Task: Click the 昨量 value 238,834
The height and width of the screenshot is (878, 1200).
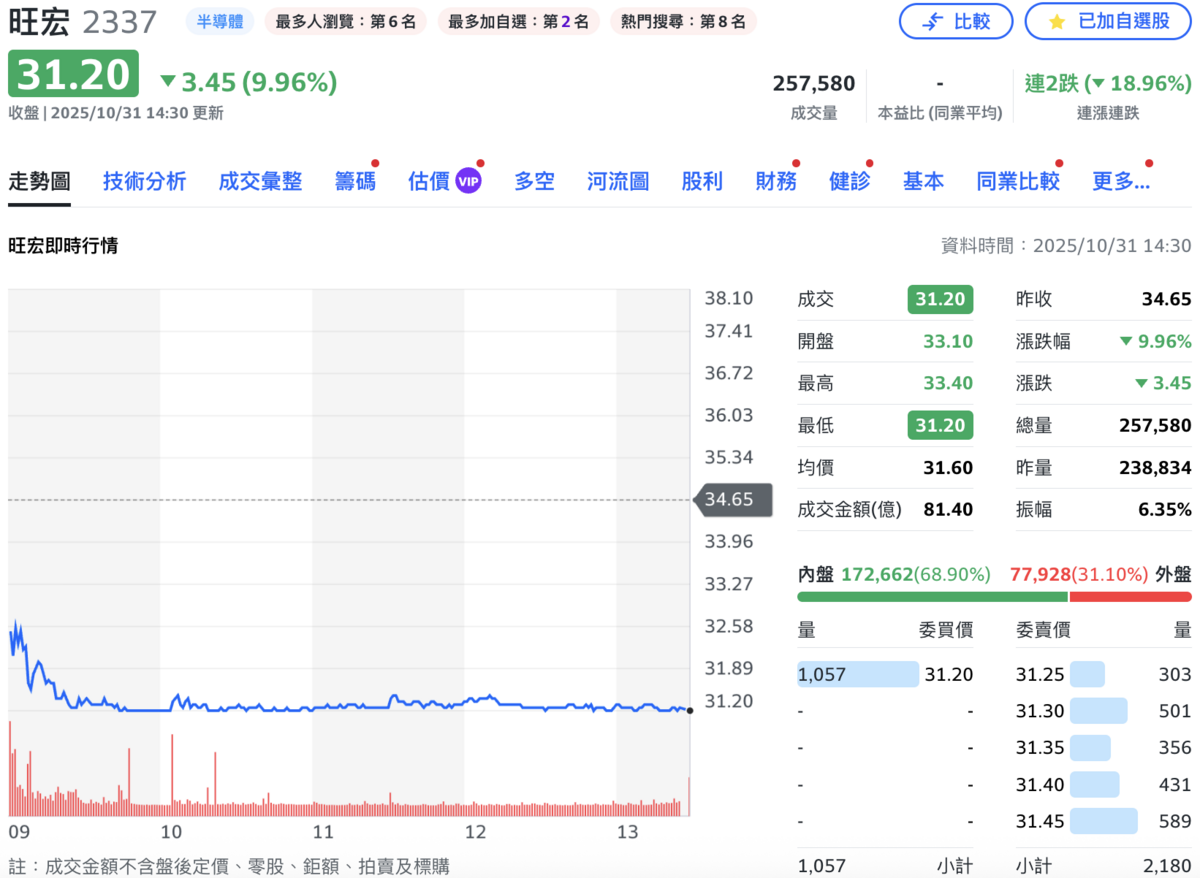Action: tap(1155, 467)
